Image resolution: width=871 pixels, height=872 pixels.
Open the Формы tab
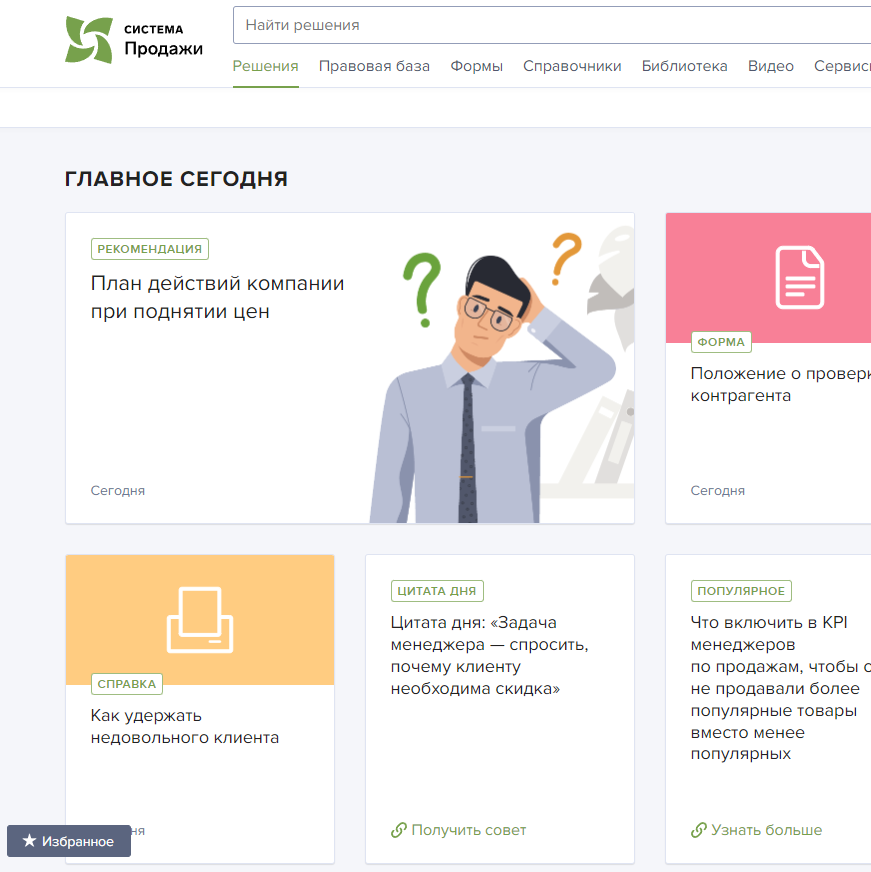point(477,66)
